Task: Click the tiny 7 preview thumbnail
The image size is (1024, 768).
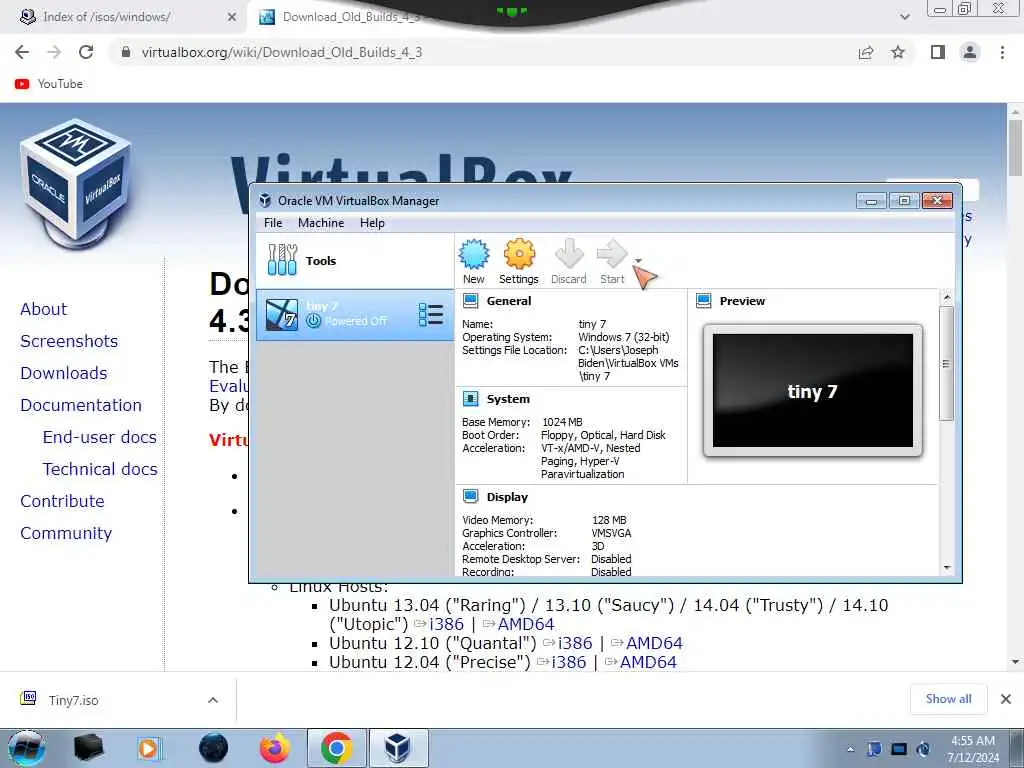Action: [x=812, y=391]
